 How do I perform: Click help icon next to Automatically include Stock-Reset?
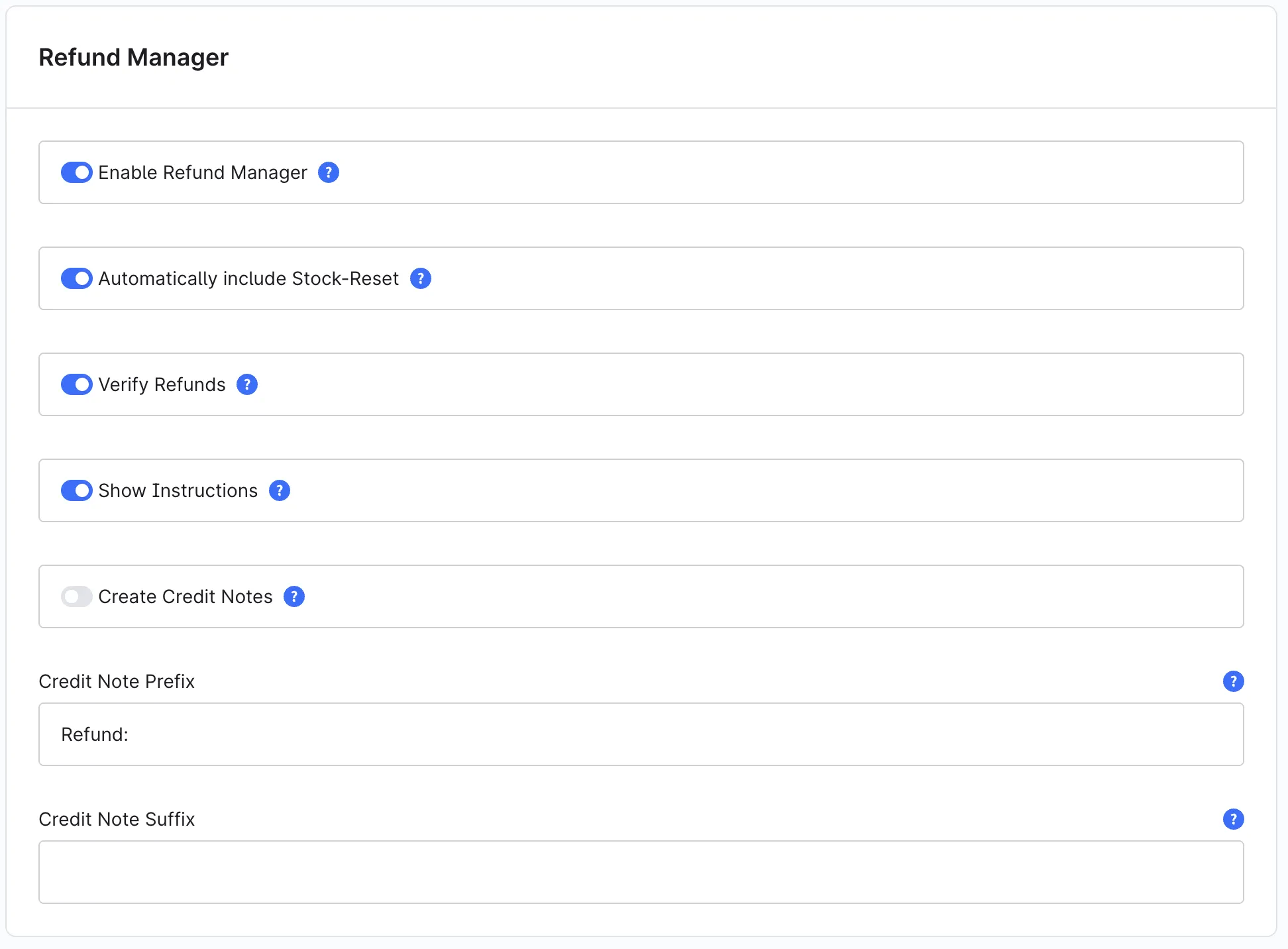(421, 278)
